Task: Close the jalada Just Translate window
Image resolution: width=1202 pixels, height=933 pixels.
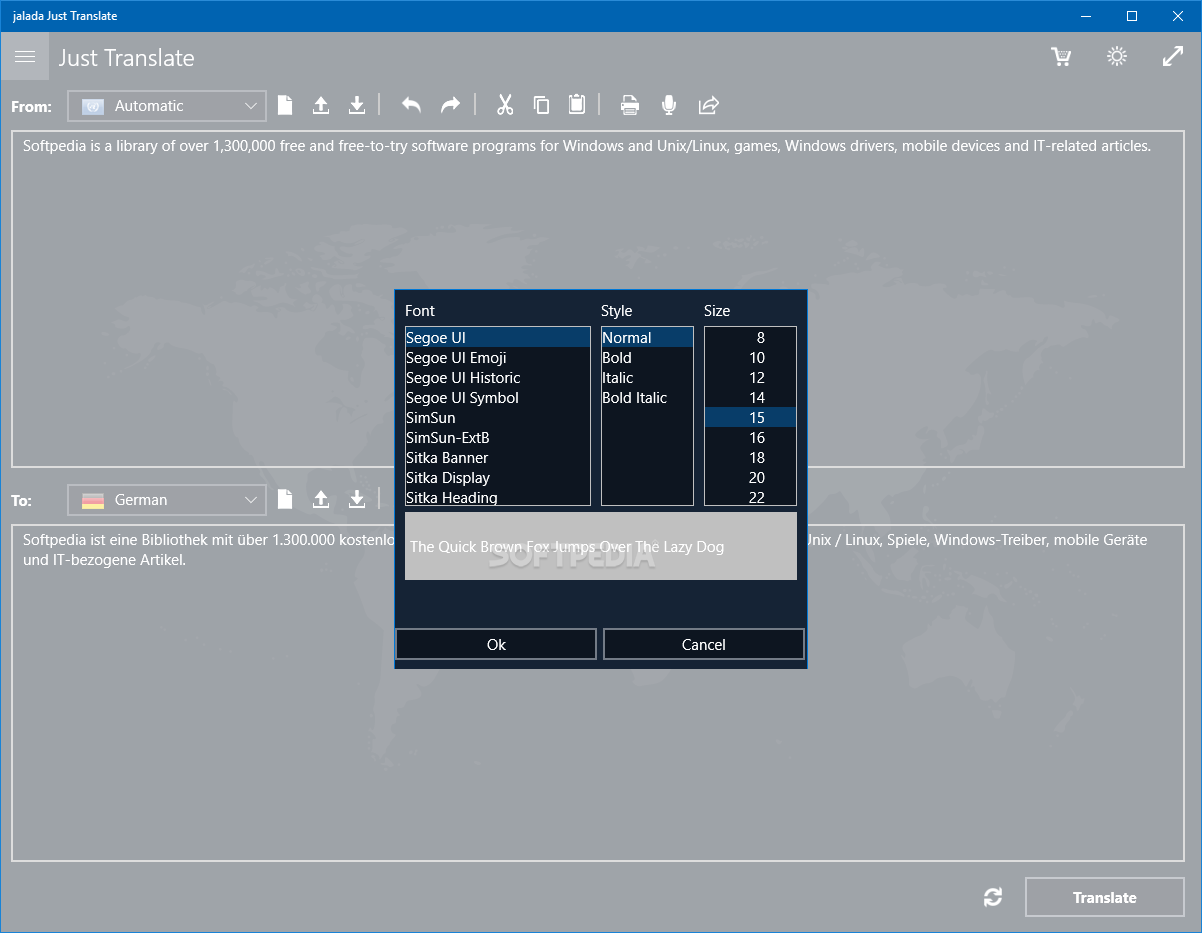Action: coord(1178,16)
